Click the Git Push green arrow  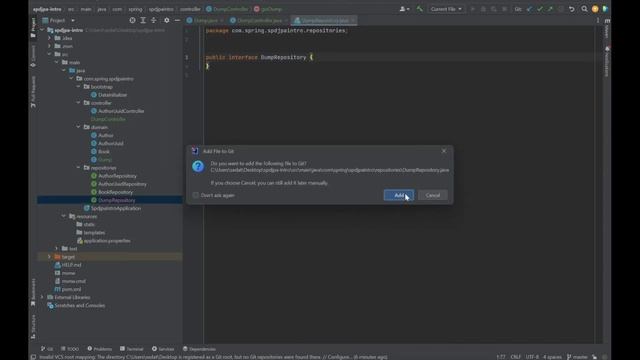pos(550,9)
